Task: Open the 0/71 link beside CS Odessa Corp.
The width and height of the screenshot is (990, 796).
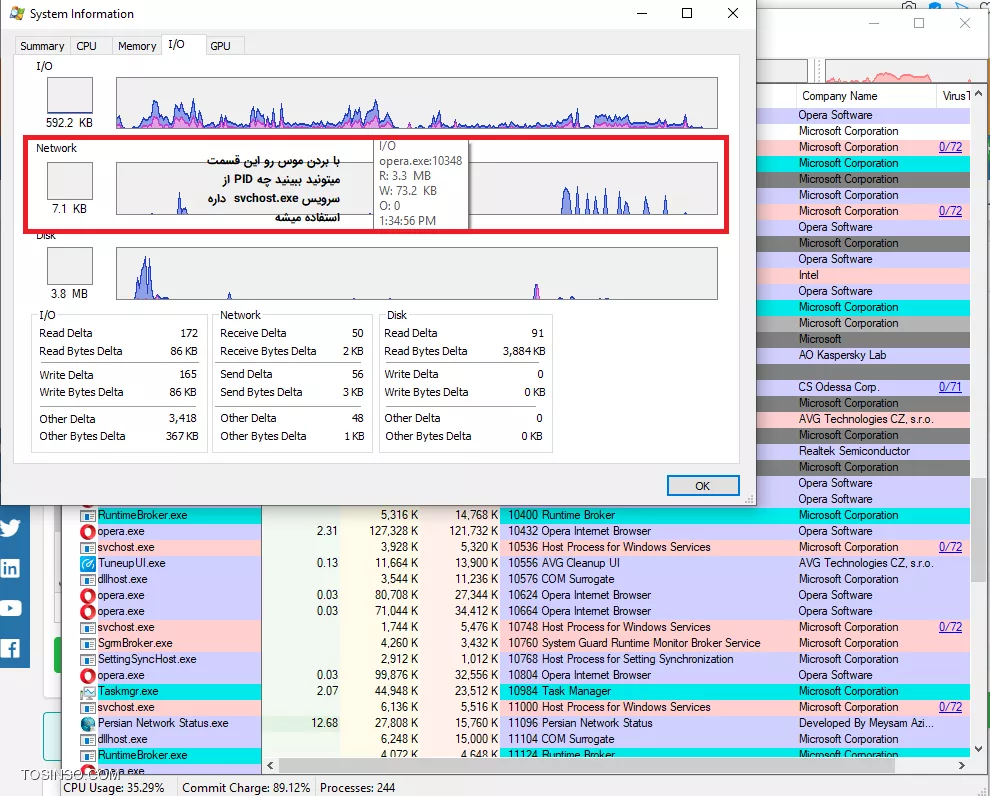Action: click(x=950, y=387)
